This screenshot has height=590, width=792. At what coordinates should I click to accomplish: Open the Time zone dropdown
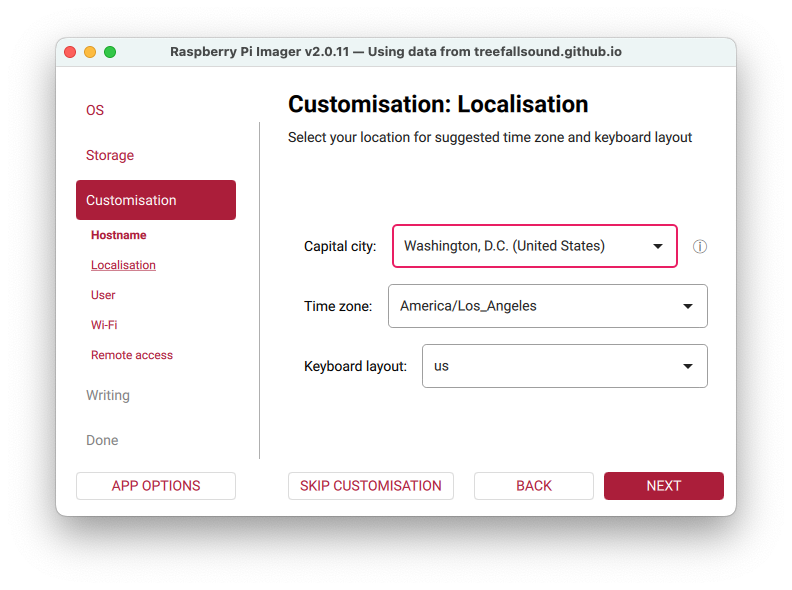pyautogui.click(x=548, y=306)
